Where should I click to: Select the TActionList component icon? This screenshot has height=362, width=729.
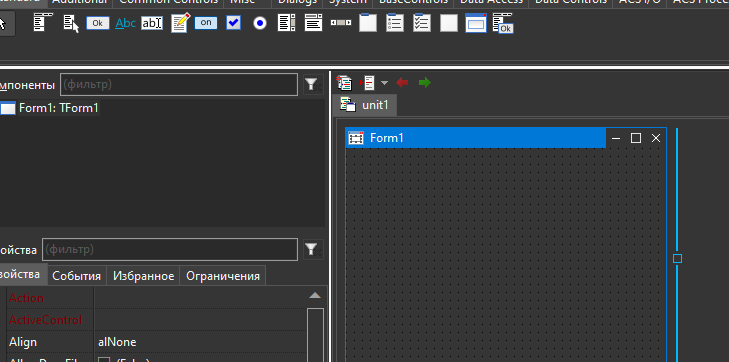(503, 23)
